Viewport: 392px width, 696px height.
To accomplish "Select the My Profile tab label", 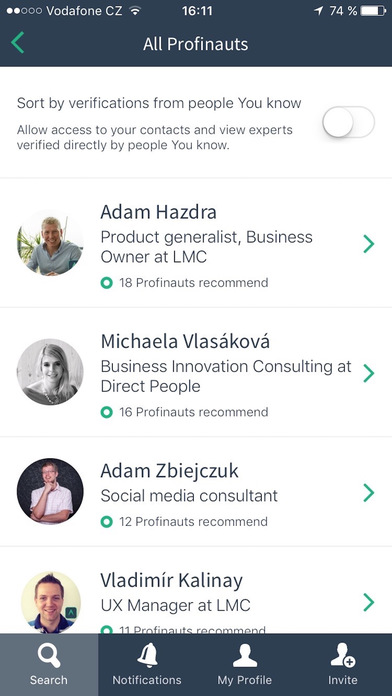I will [245, 680].
